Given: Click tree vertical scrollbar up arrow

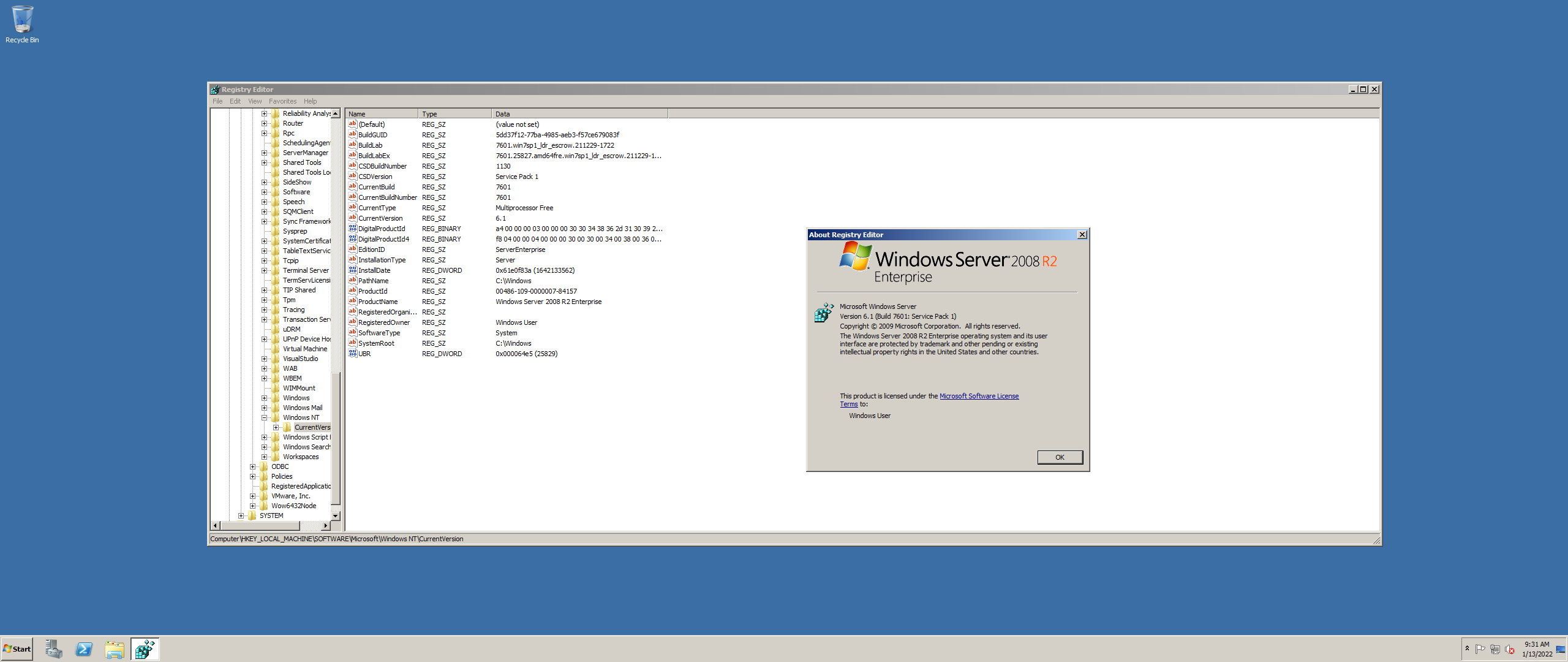Looking at the screenshot, I should point(336,113).
